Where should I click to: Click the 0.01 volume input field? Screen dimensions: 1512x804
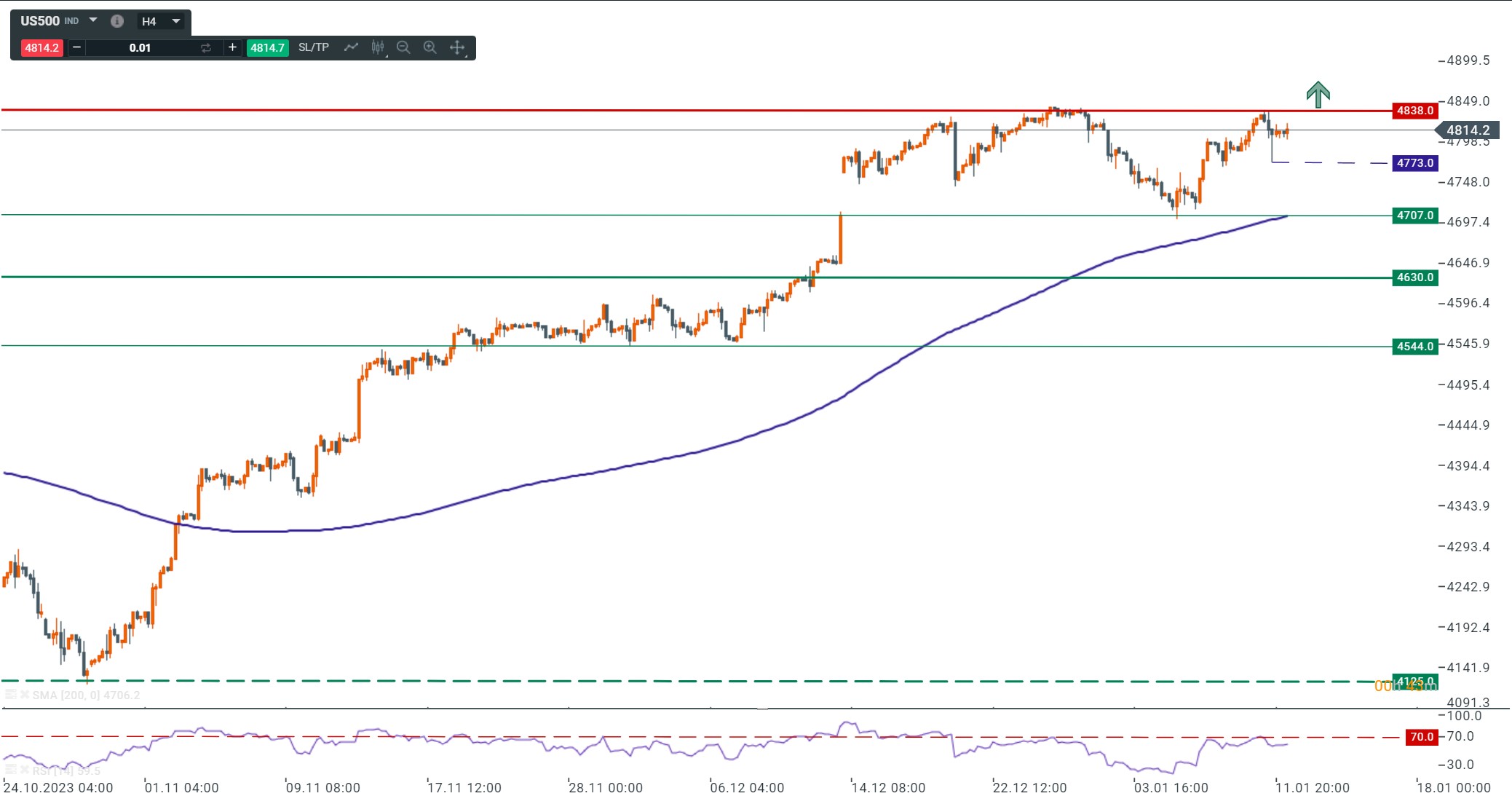pos(140,47)
